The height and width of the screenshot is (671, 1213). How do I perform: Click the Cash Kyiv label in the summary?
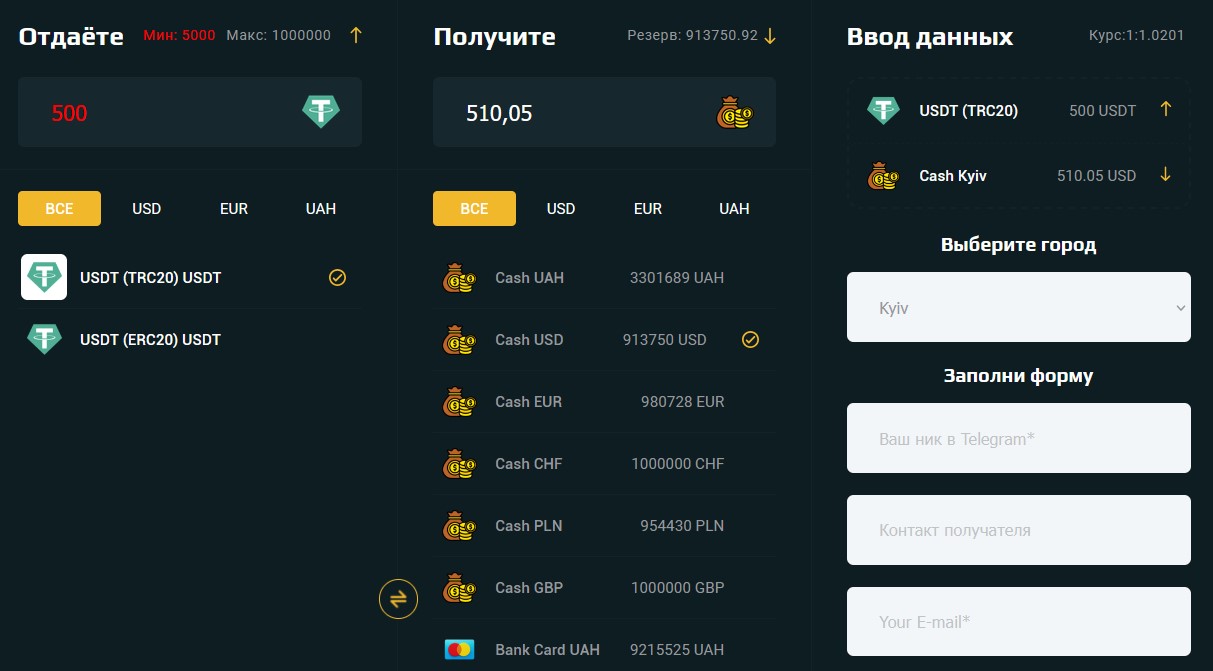click(x=953, y=176)
